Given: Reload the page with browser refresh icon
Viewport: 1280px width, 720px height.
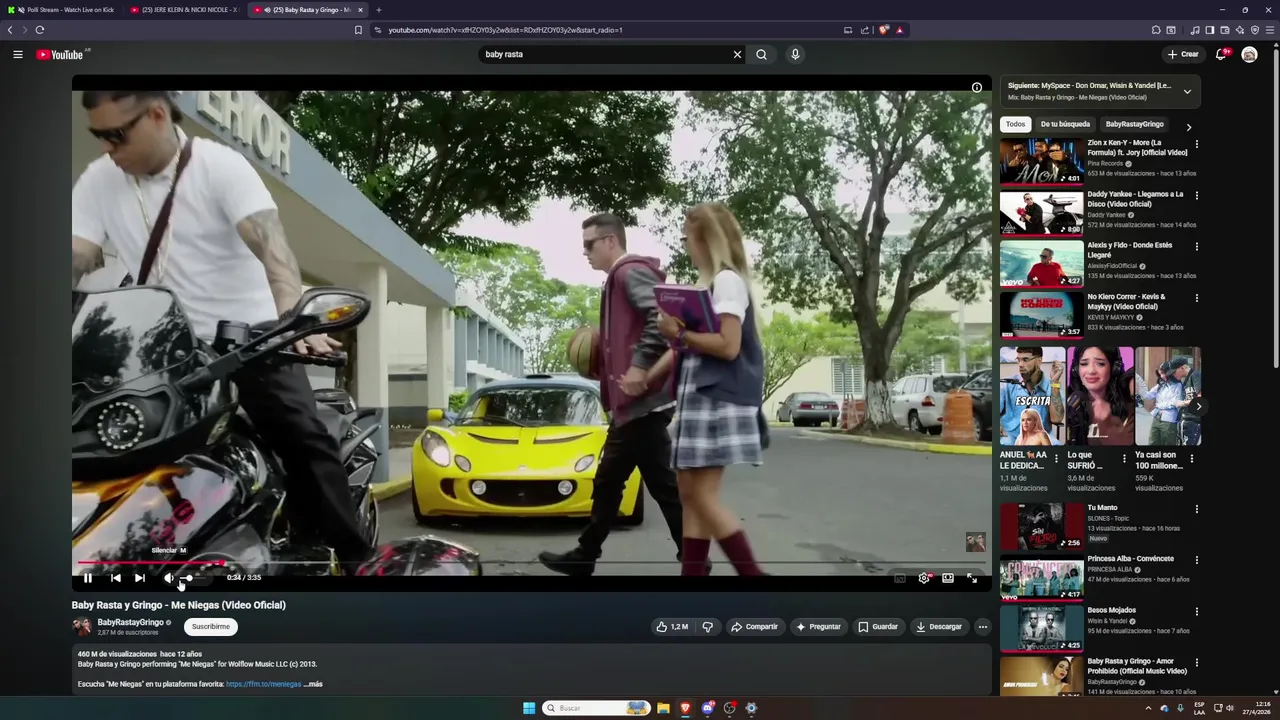Looking at the screenshot, I should (x=40, y=30).
